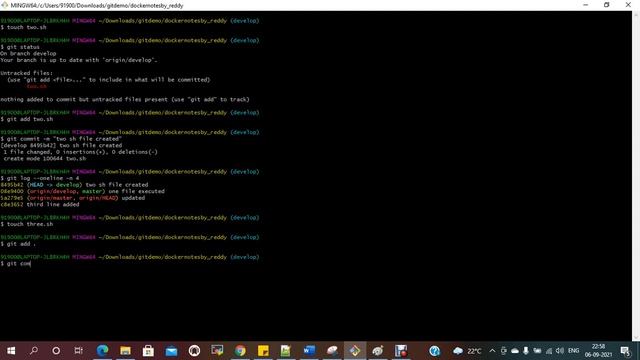Click the '$ git add .' command line
The width and height of the screenshot is (640, 360).
[x=18, y=244]
